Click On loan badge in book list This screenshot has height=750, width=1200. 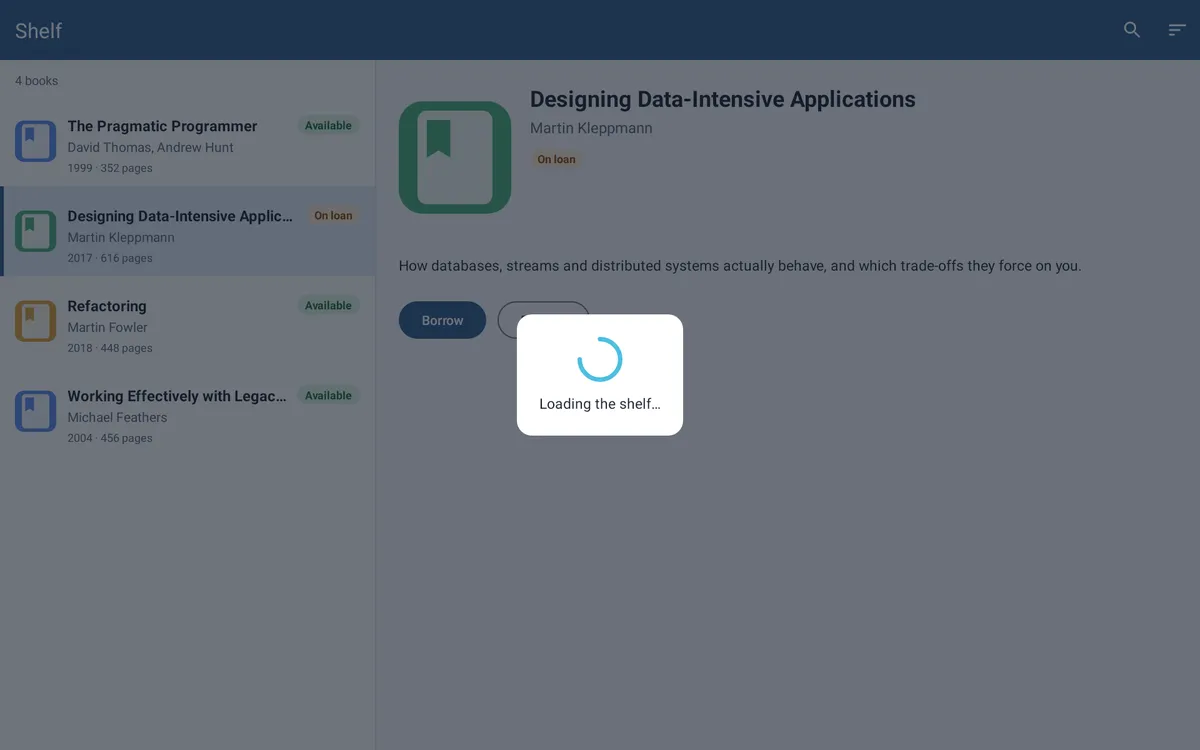click(333, 216)
